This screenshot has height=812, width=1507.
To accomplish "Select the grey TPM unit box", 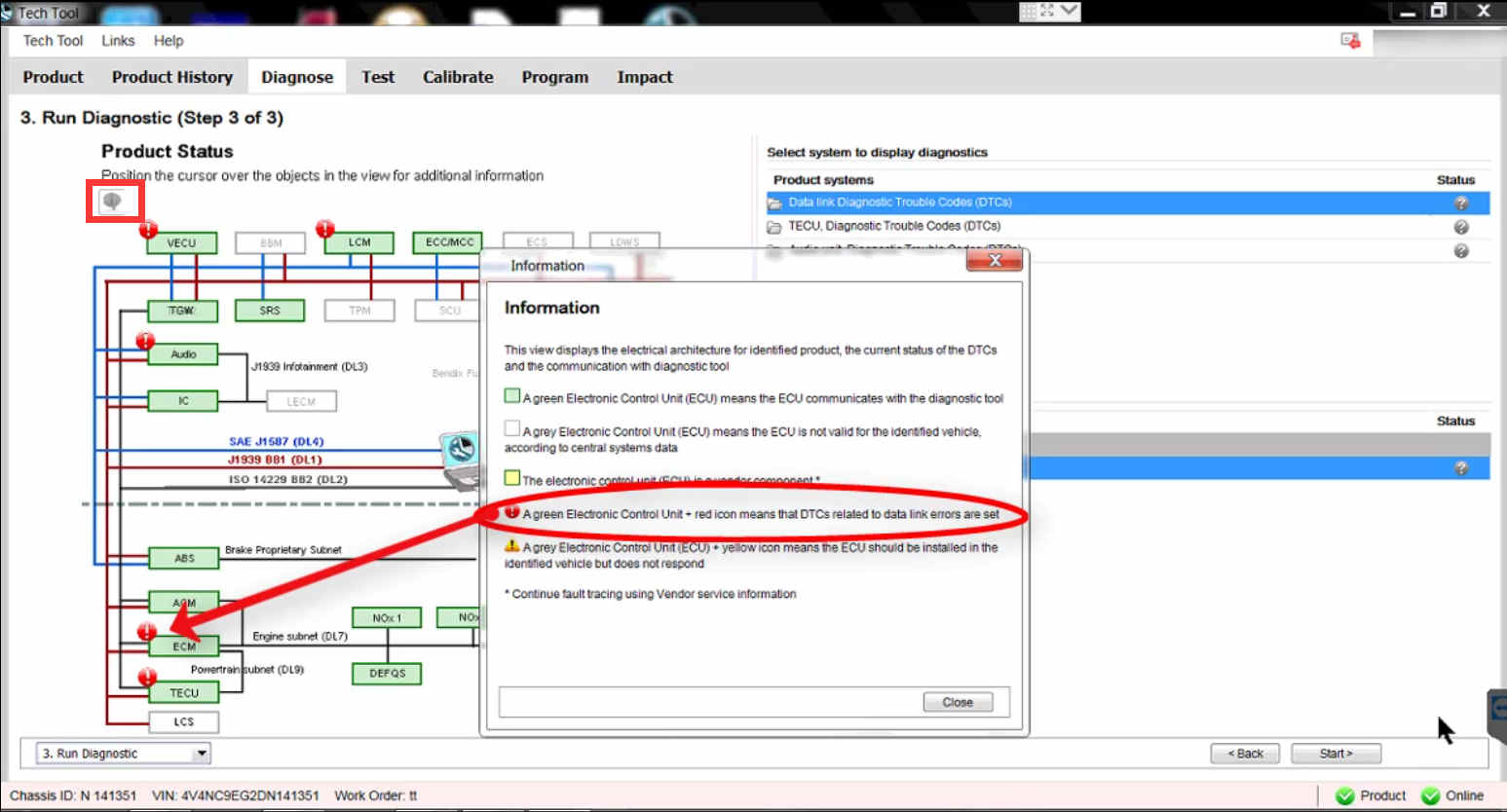I will click(359, 311).
